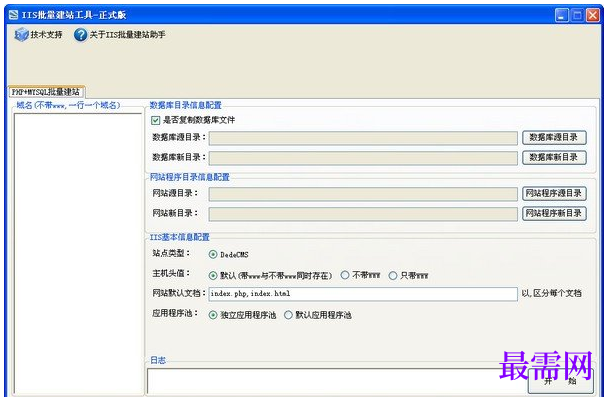
Task: Select 独立应用程序池 radio option
Action: (213, 315)
